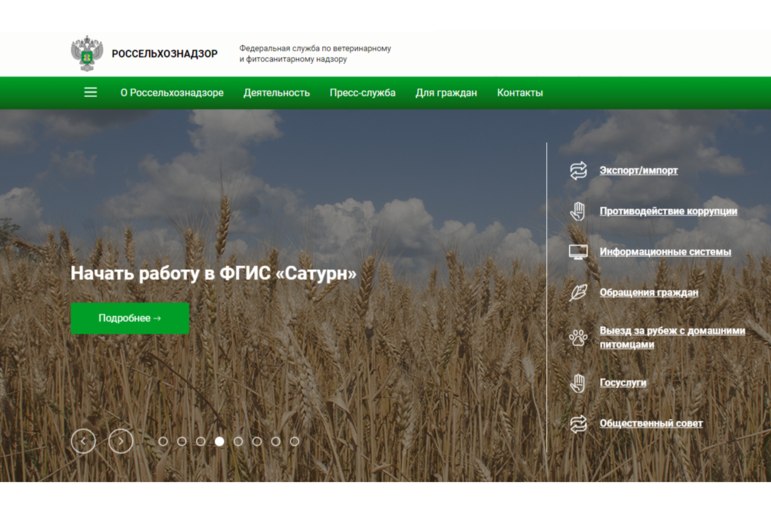
Task: Click the Rosselkhoznadzor coat of arms logo
Action: 86,53
